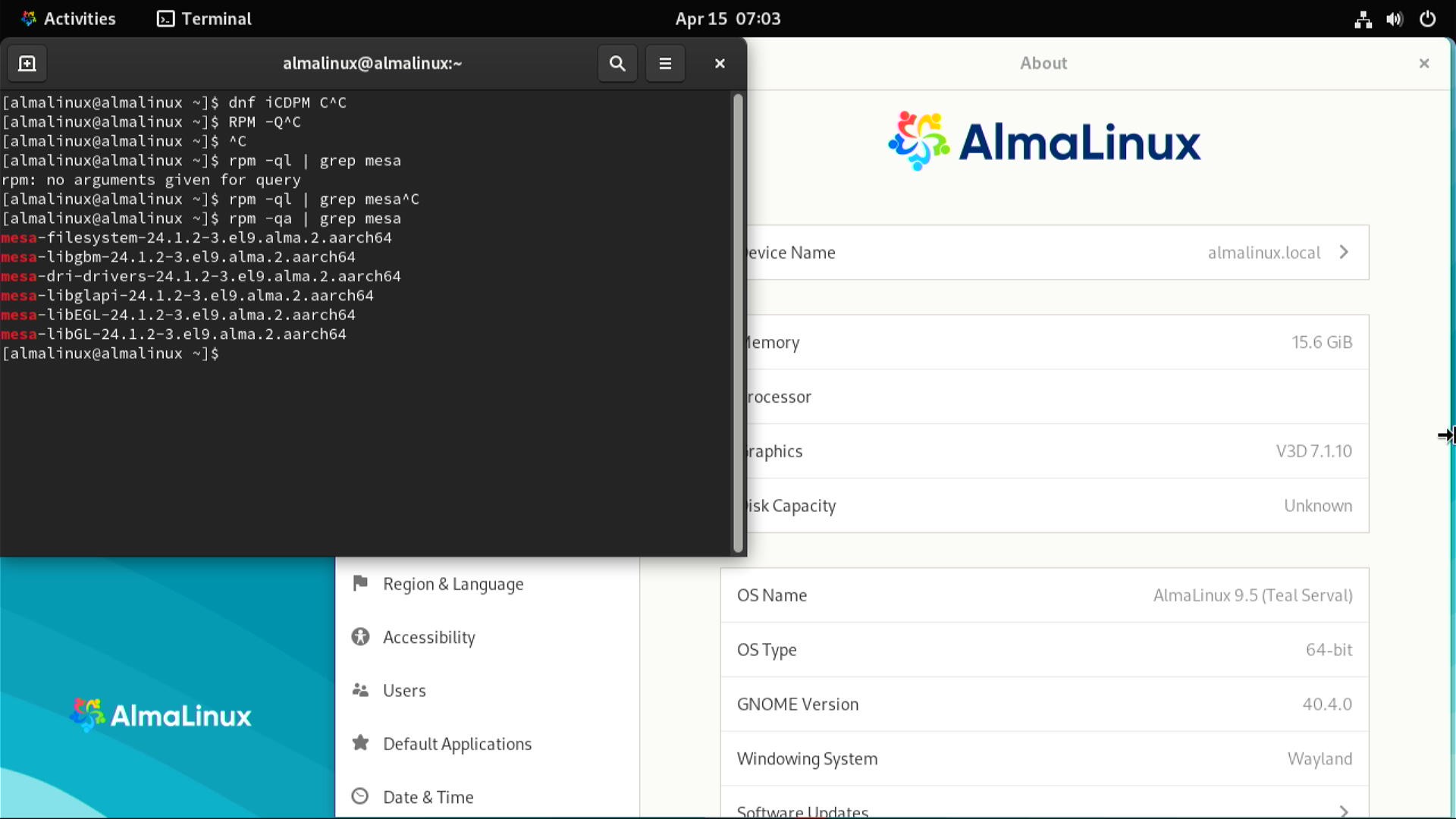Click the Disk Capacity Unknown value
The width and height of the screenshot is (1456, 819).
pyautogui.click(x=1318, y=506)
